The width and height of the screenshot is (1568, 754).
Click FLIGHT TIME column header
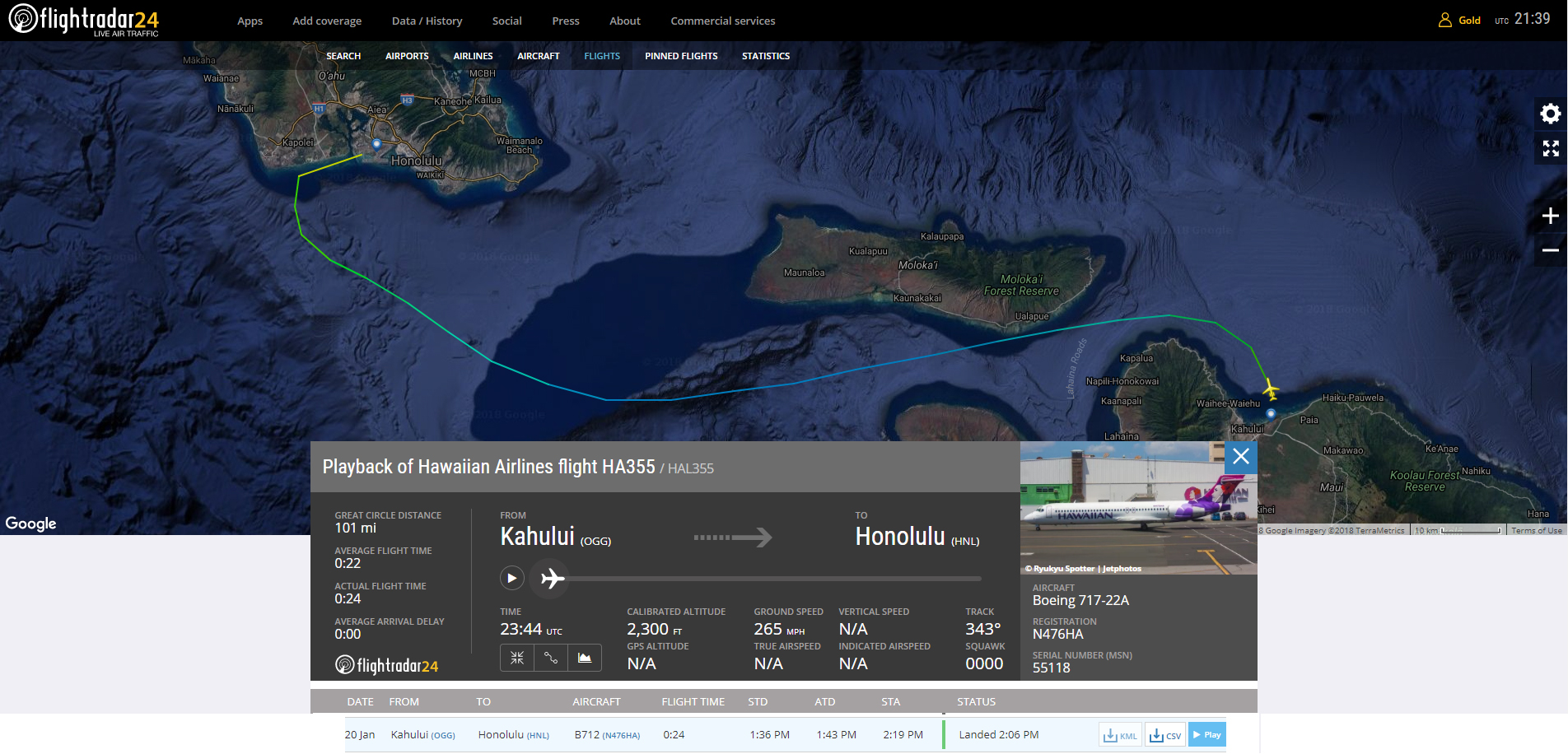693,702
